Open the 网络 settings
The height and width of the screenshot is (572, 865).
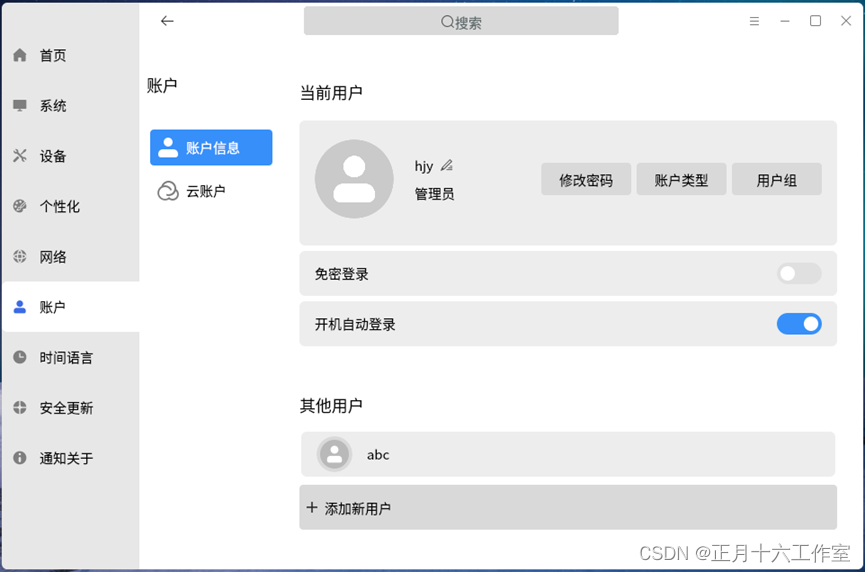point(71,256)
